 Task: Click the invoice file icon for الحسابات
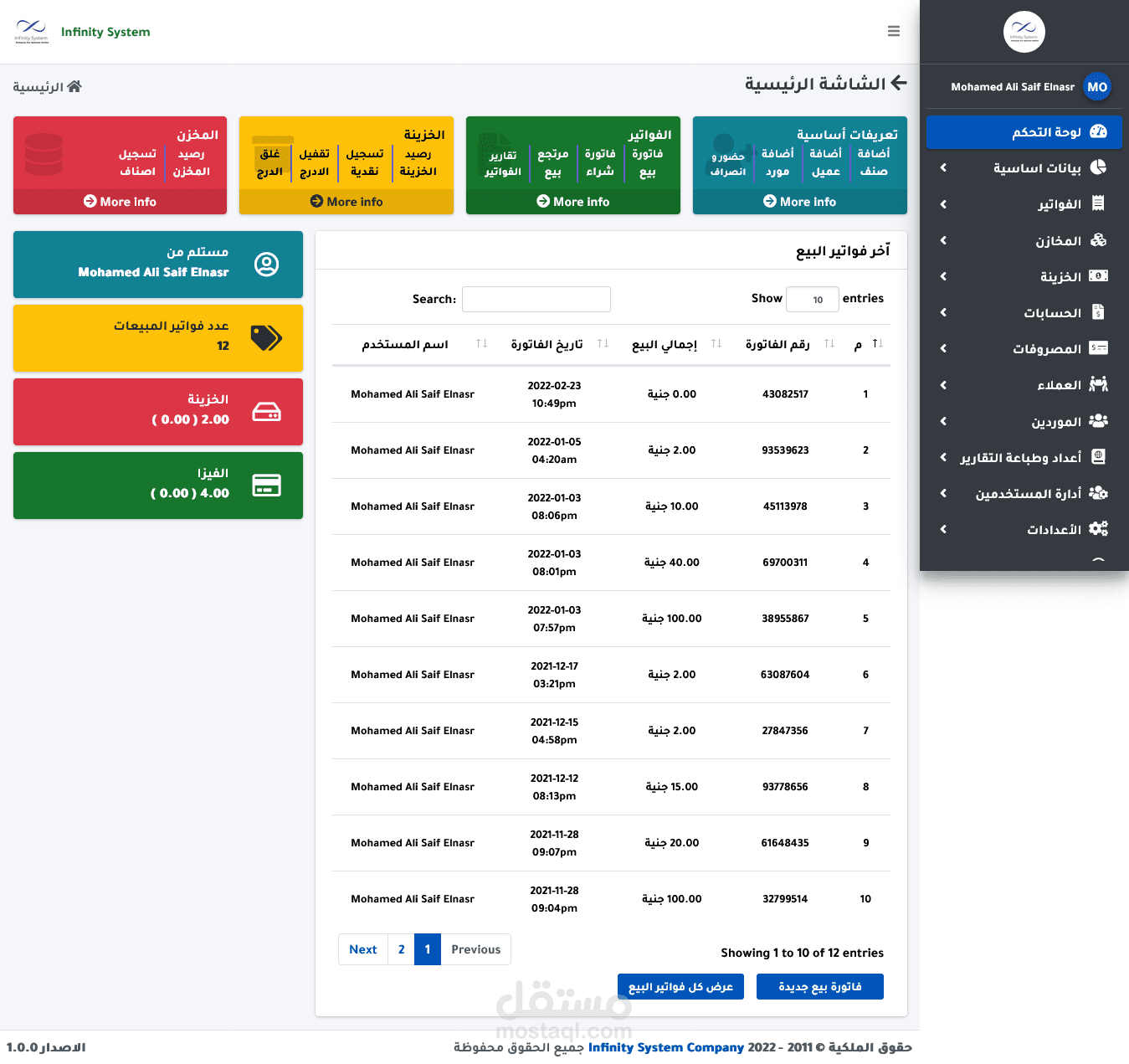[x=1099, y=312]
